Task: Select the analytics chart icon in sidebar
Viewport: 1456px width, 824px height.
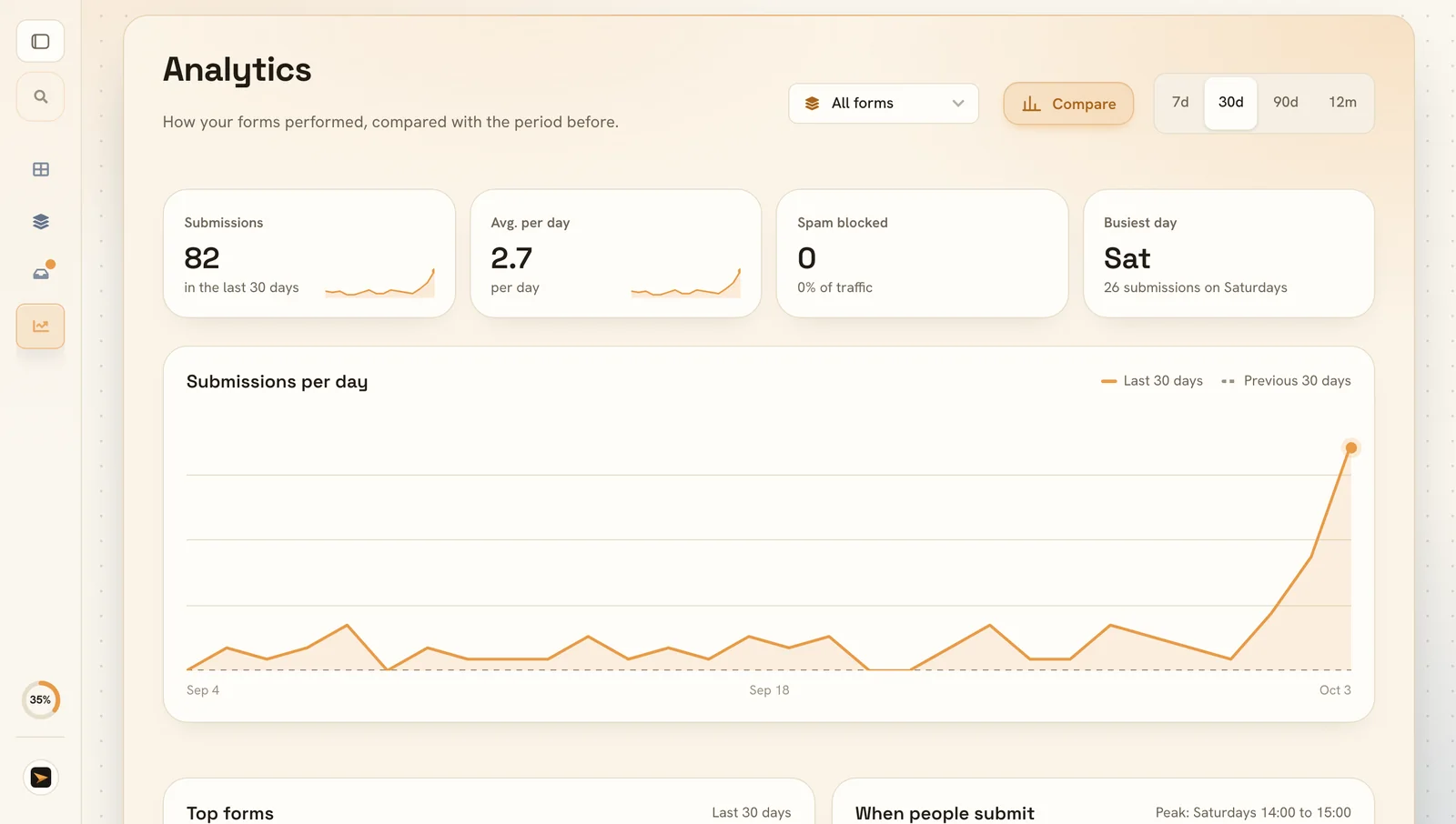Action: [x=40, y=326]
